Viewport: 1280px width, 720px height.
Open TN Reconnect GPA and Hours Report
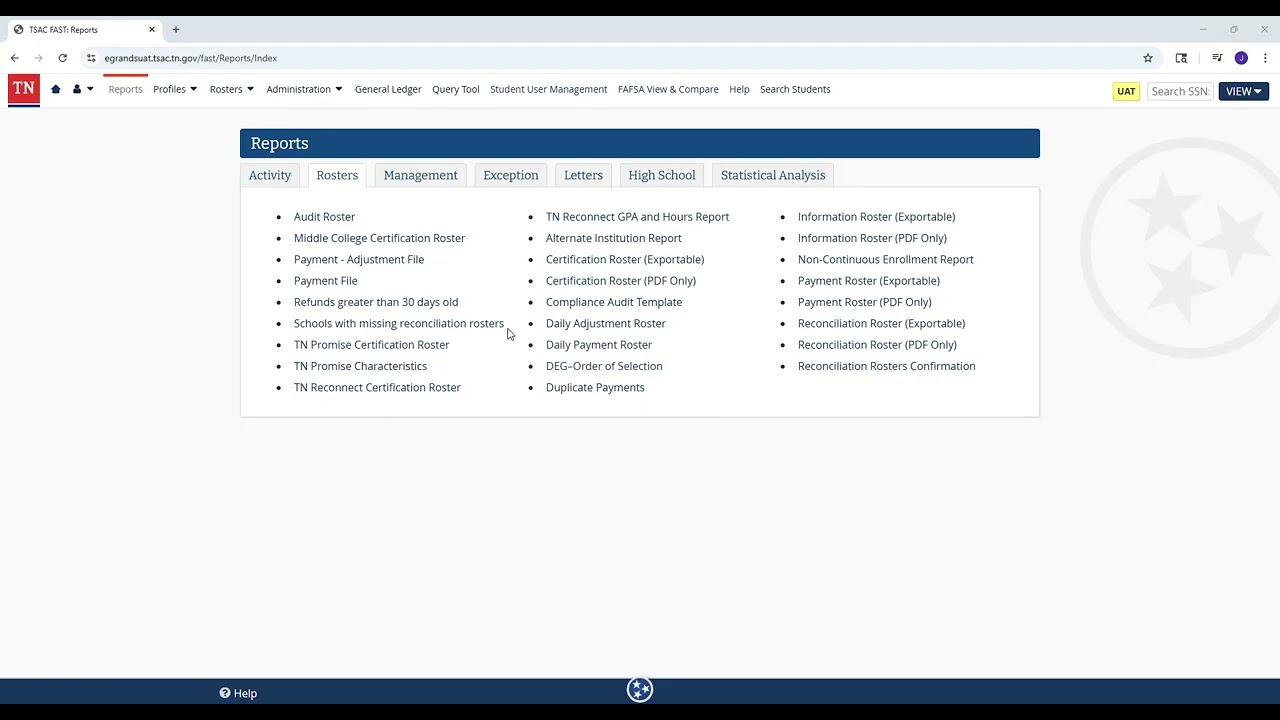click(637, 217)
